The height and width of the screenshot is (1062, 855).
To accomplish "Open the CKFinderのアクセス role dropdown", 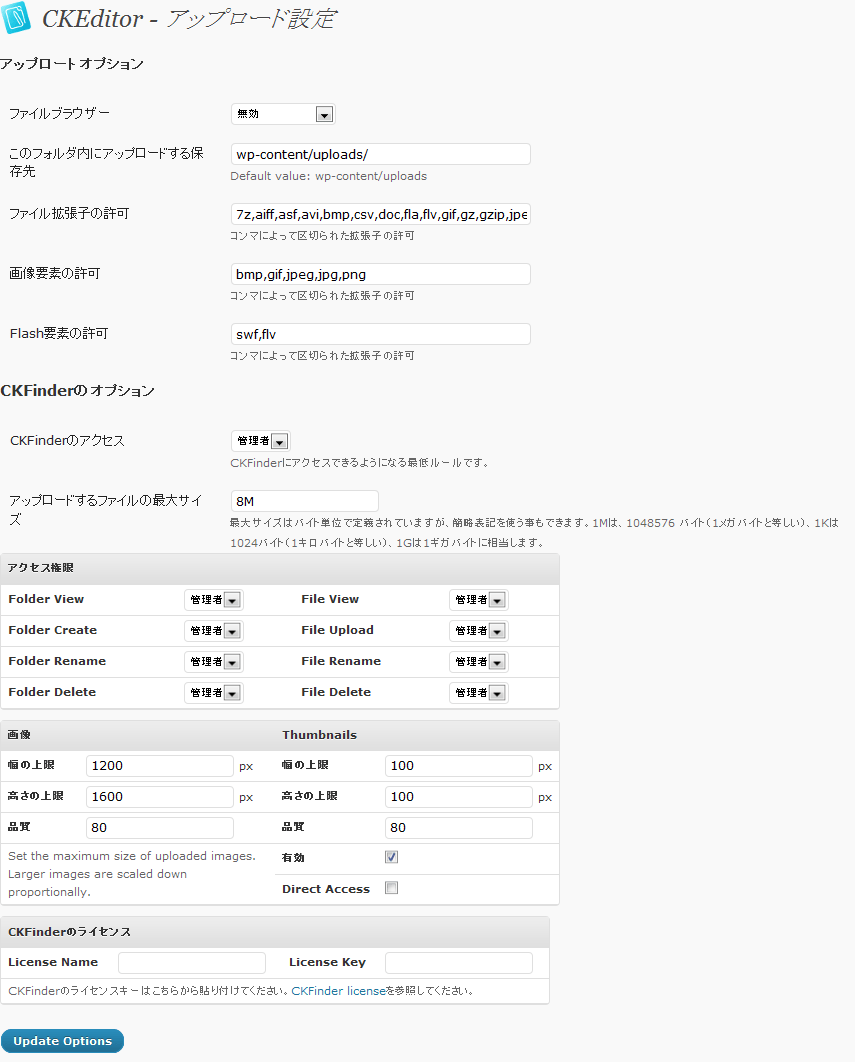I will coord(261,441).
